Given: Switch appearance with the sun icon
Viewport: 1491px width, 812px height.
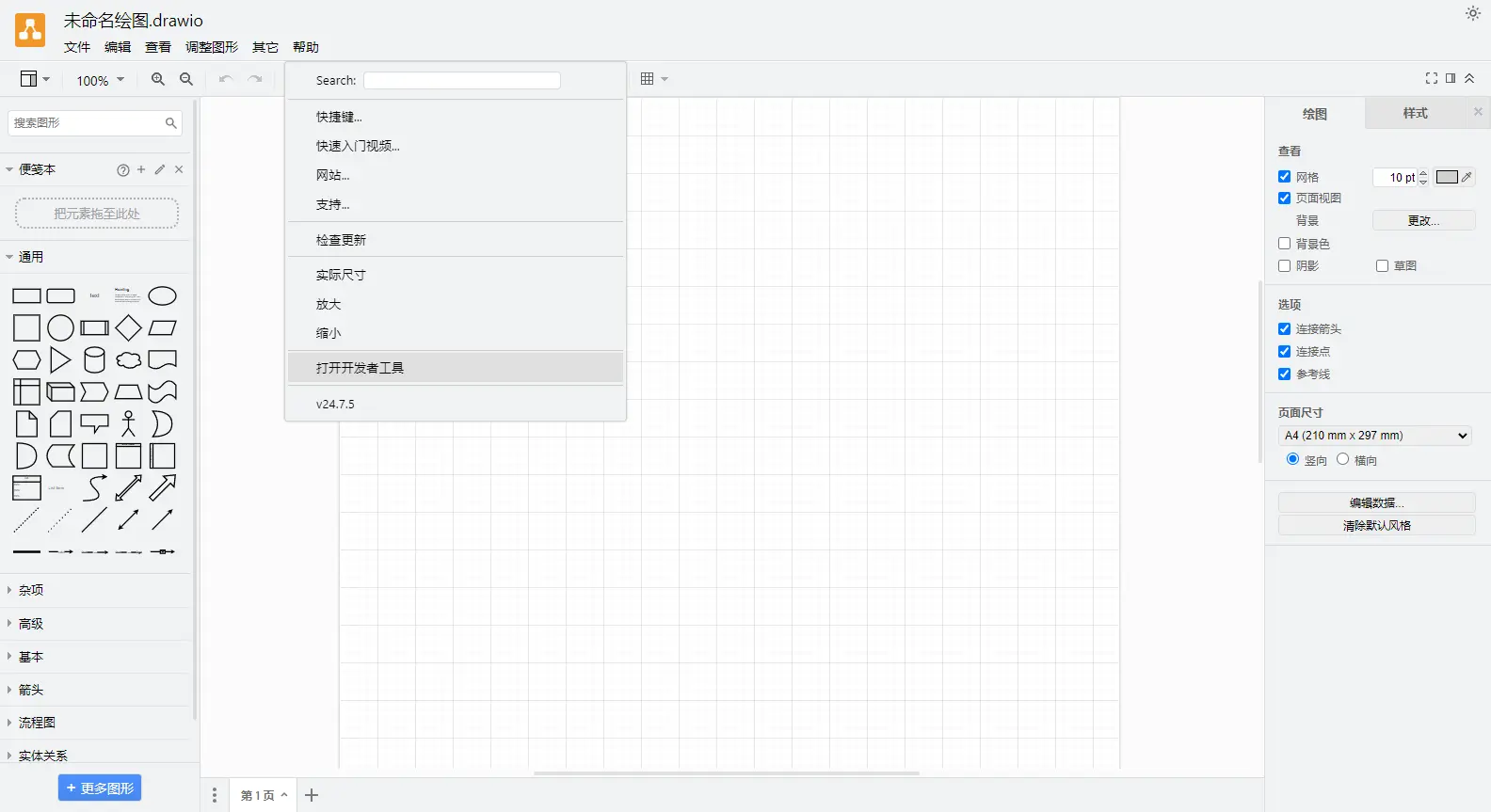Looking at the screenshot, I should coord(1472,13).
